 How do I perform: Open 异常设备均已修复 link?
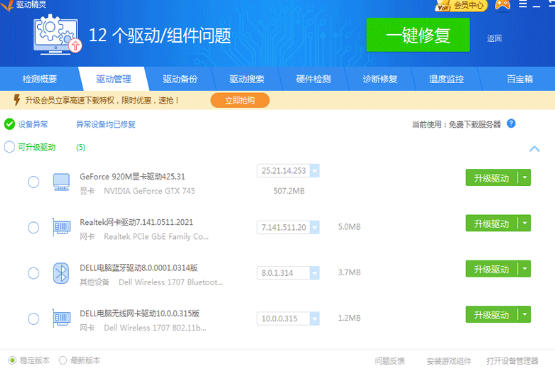pos(106,124)
